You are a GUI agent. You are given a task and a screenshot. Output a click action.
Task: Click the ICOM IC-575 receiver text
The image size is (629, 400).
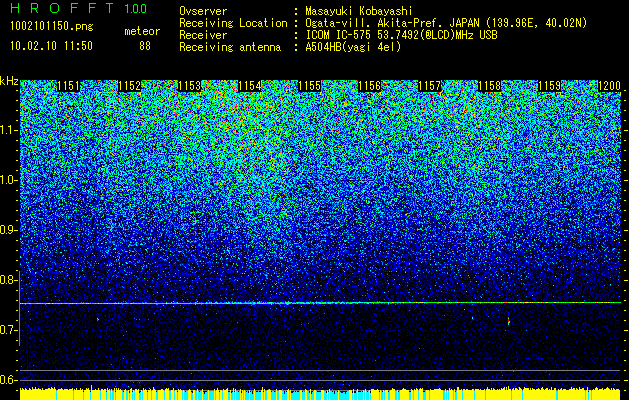[401, 35]
